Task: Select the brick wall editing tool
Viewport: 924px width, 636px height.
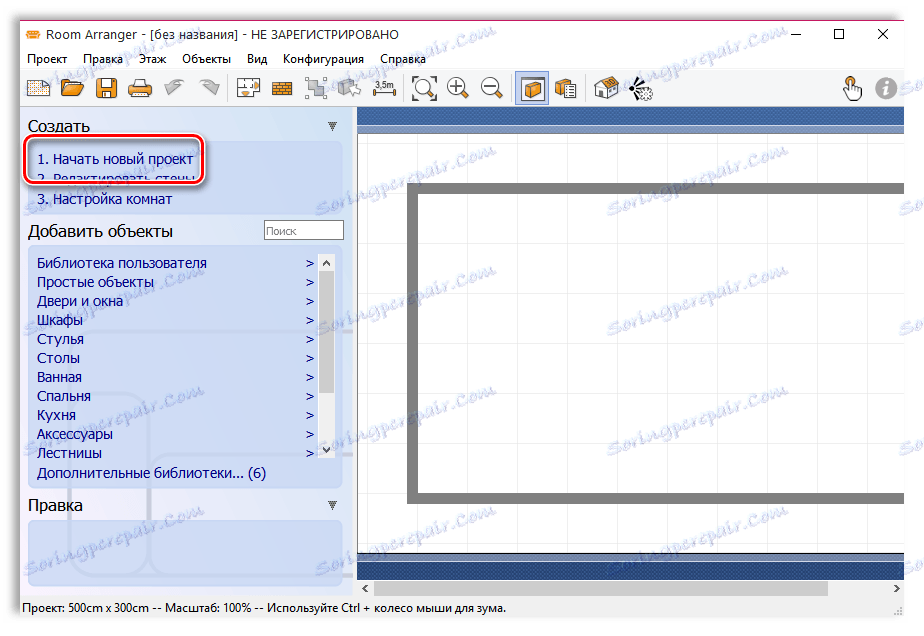Action: click(282, 89)
